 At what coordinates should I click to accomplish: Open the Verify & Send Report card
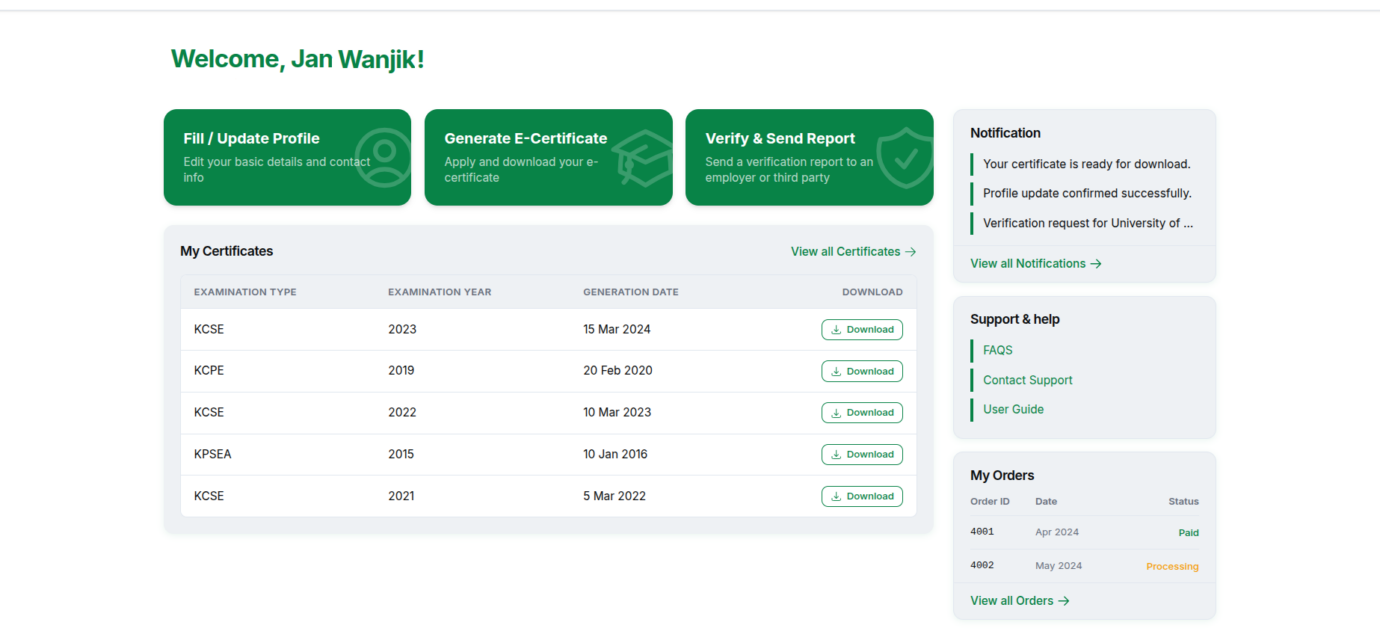pos(809,157)
